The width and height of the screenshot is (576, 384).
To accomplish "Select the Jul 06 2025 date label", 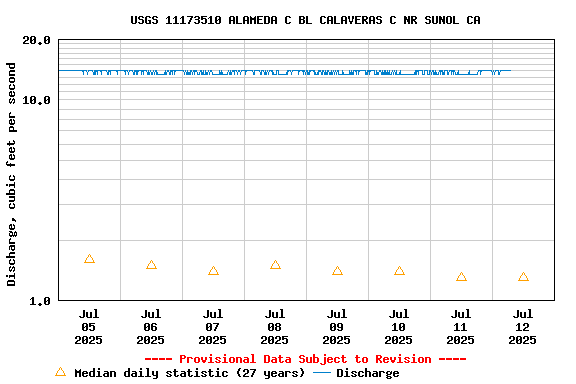I will tap(151, 327).
